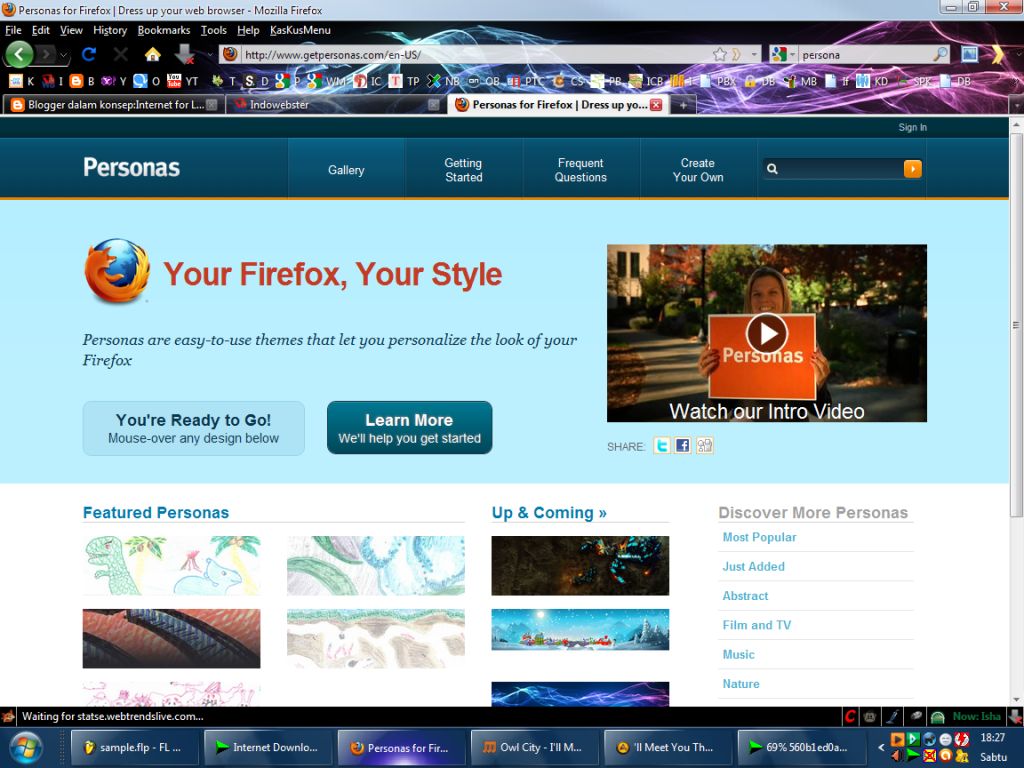The width and height of the screenshot is (1024, 768).
Task: Open the YouTube 'YT' bookmark
Action: tap(183, 81)
